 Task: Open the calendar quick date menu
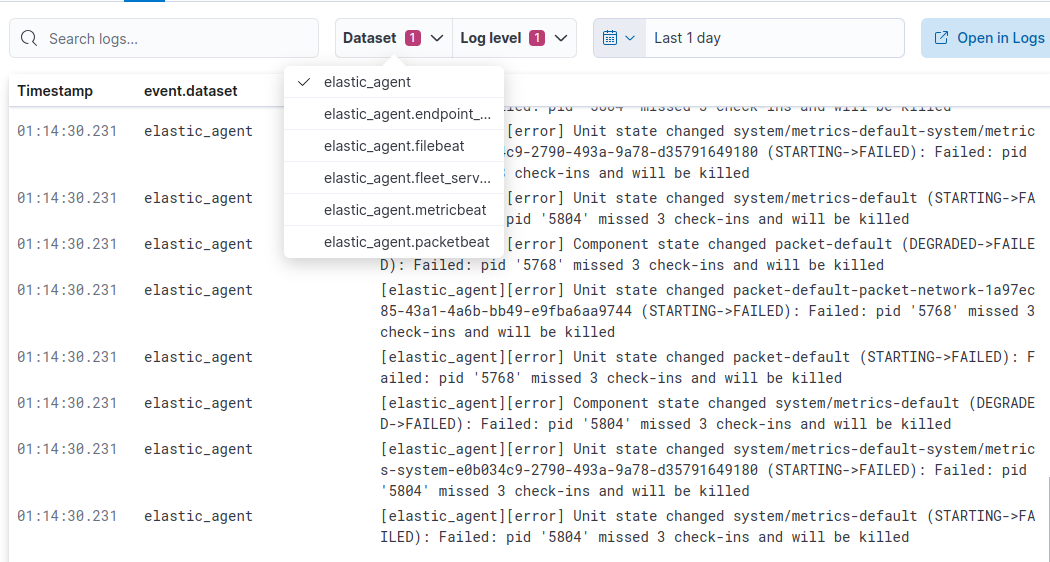[x=619, y=38]
